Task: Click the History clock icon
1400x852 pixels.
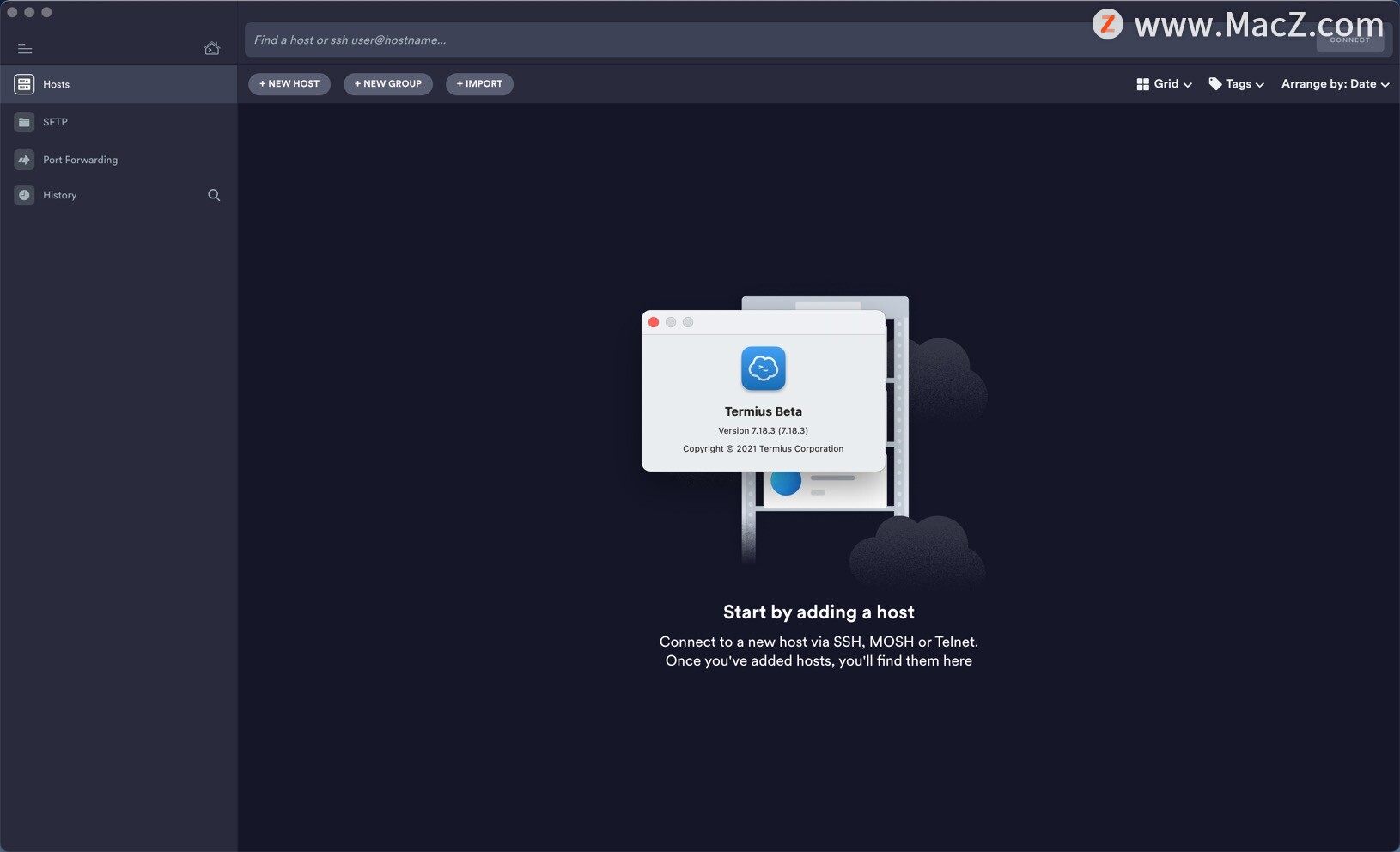Action: click(x=24, y=195)
